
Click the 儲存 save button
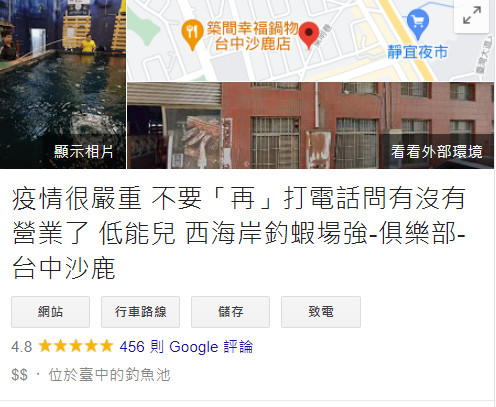pos(230,312)
